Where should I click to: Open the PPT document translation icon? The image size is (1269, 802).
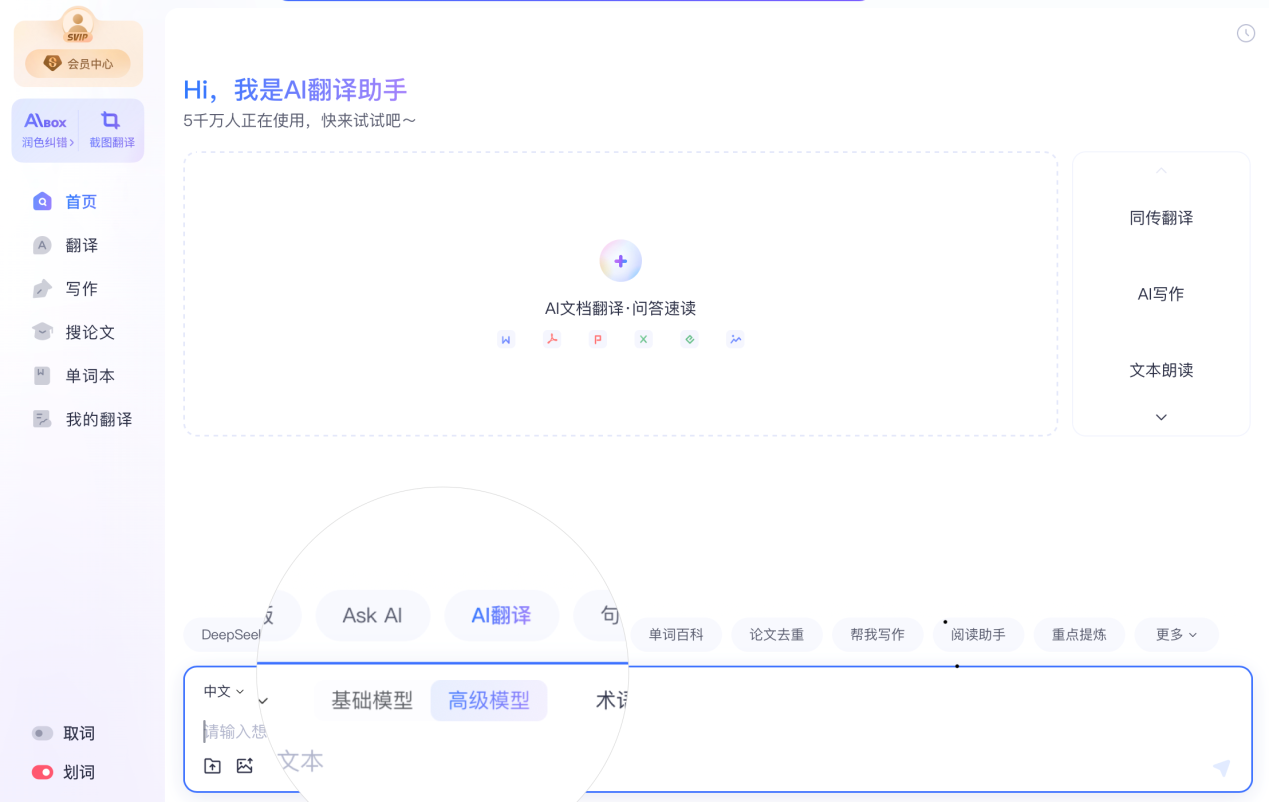click(x=598, y=339)
